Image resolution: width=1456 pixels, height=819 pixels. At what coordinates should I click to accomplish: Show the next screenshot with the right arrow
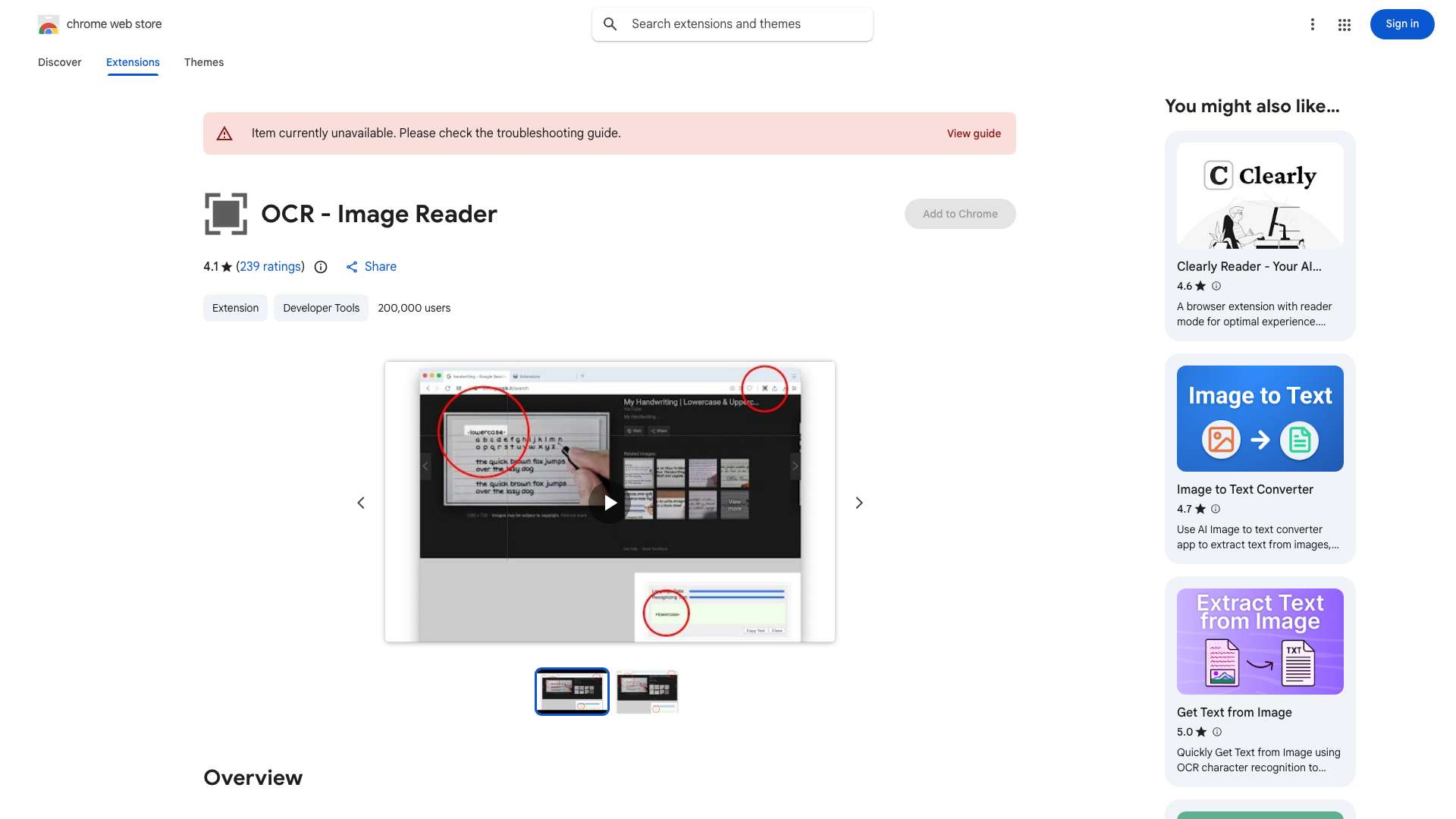pyautogui.click(x=859, y=503)
